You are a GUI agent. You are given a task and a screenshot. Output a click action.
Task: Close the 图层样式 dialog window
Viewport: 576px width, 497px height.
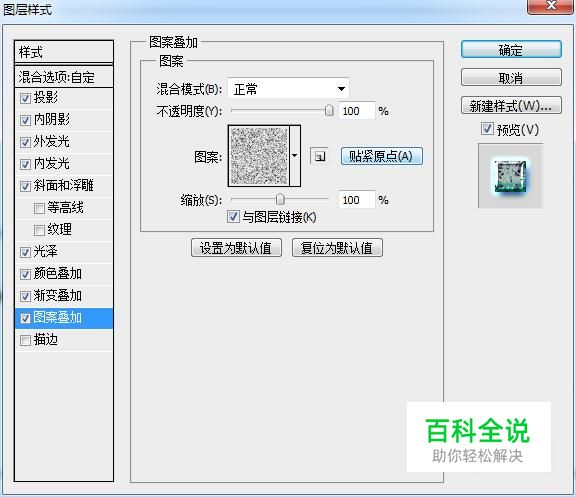(550, 6)
